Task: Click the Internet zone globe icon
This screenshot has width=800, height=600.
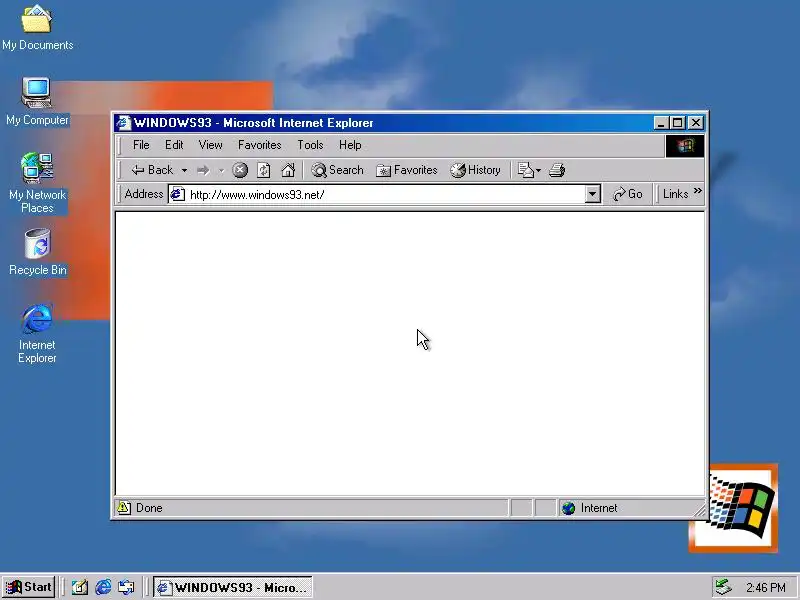Action: pos(568,508)
